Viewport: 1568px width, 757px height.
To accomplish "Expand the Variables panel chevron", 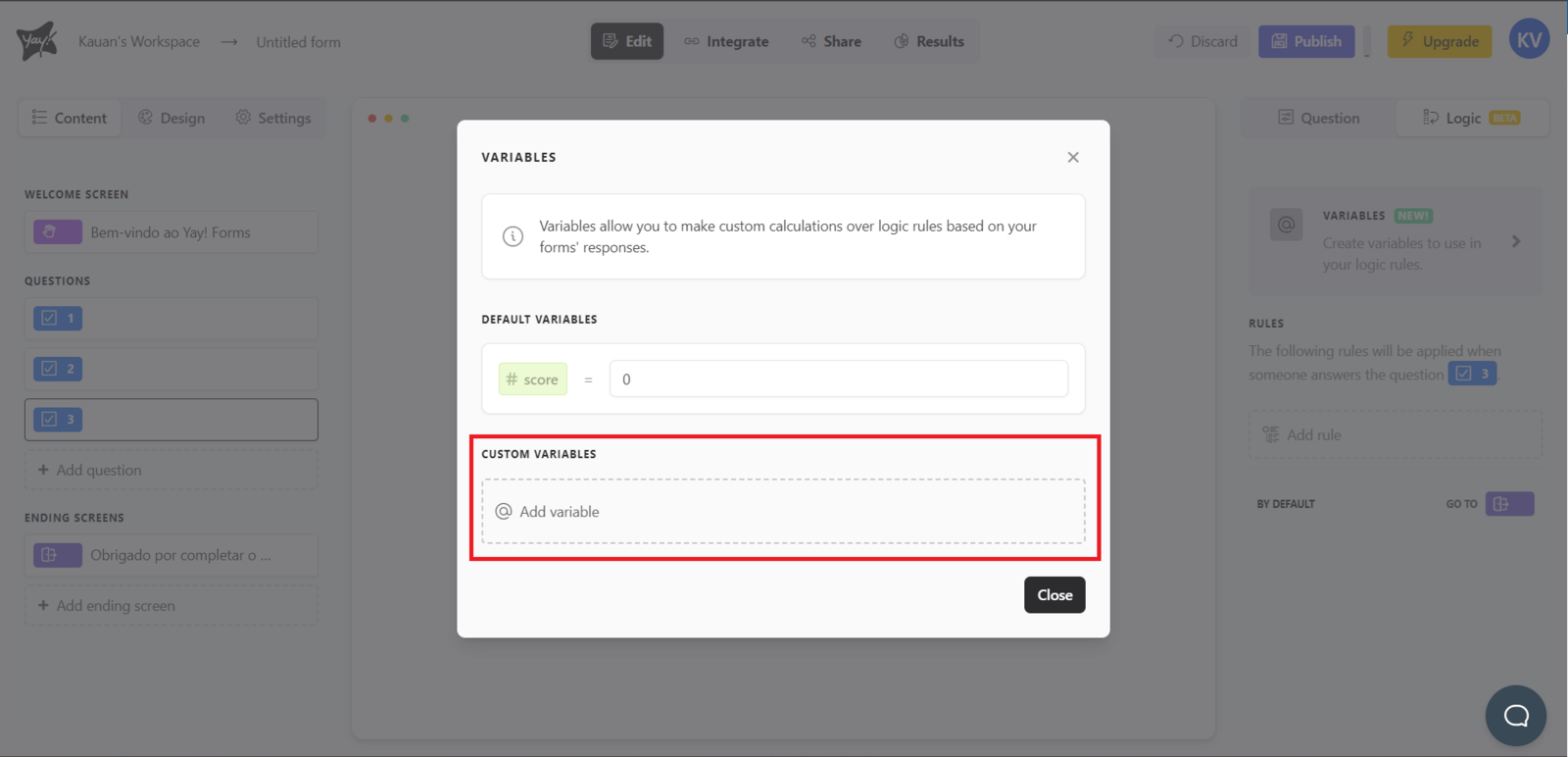I will click(x=1516, y=241).
